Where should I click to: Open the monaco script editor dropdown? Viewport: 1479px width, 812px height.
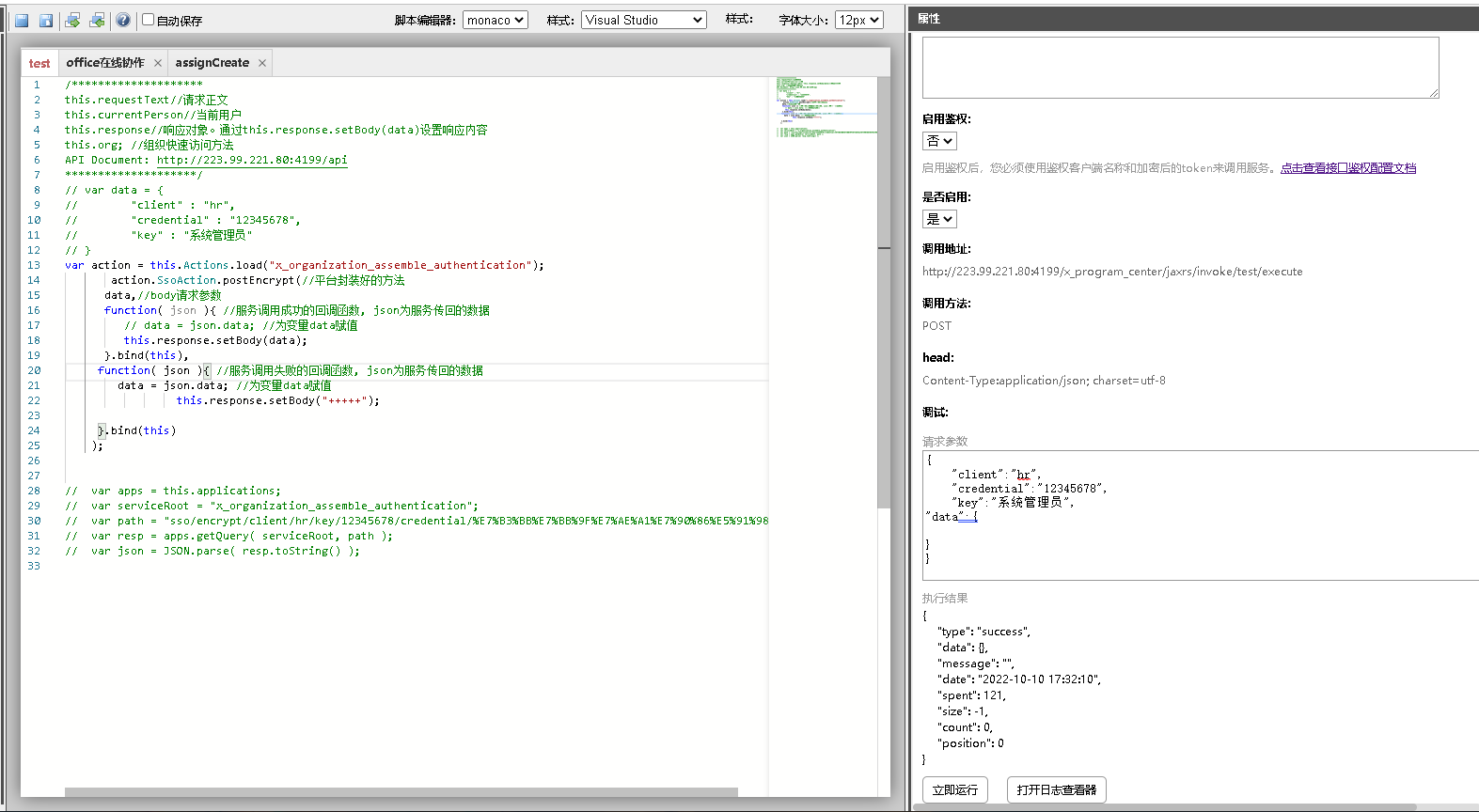pyautogui.click(x=495, y=20)
